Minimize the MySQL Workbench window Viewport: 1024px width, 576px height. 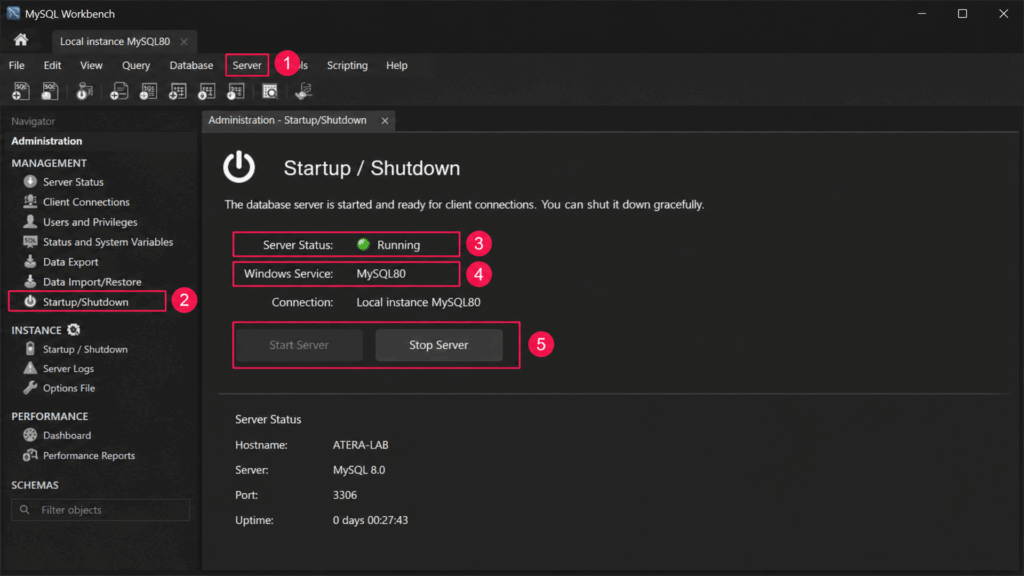coord(921,14)
